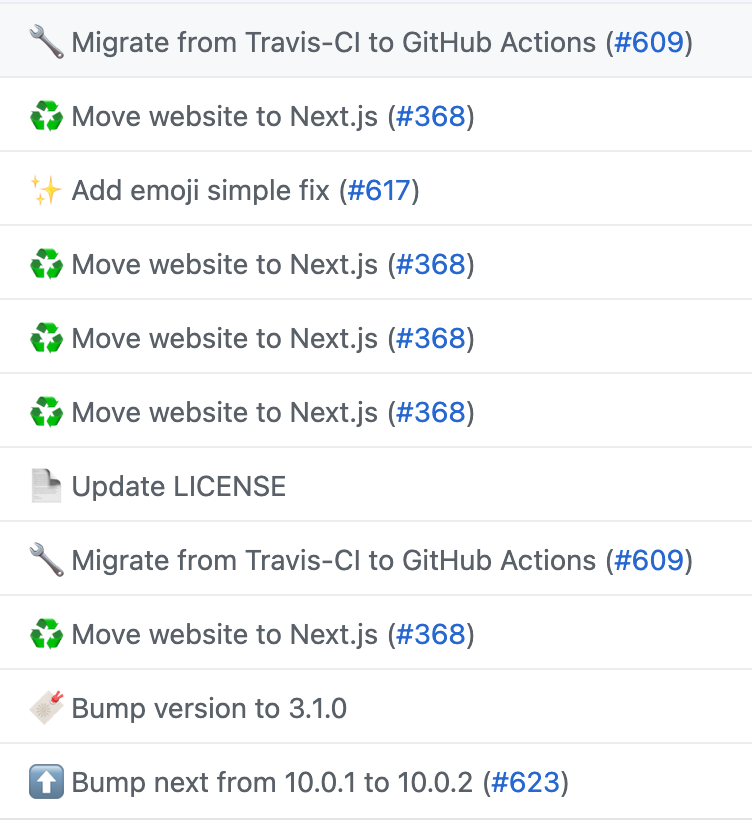This screenshot has width=752, height=822.
Task: Click the recycle emoji directly above Add emoji row
Action: [x=47, y=116]
